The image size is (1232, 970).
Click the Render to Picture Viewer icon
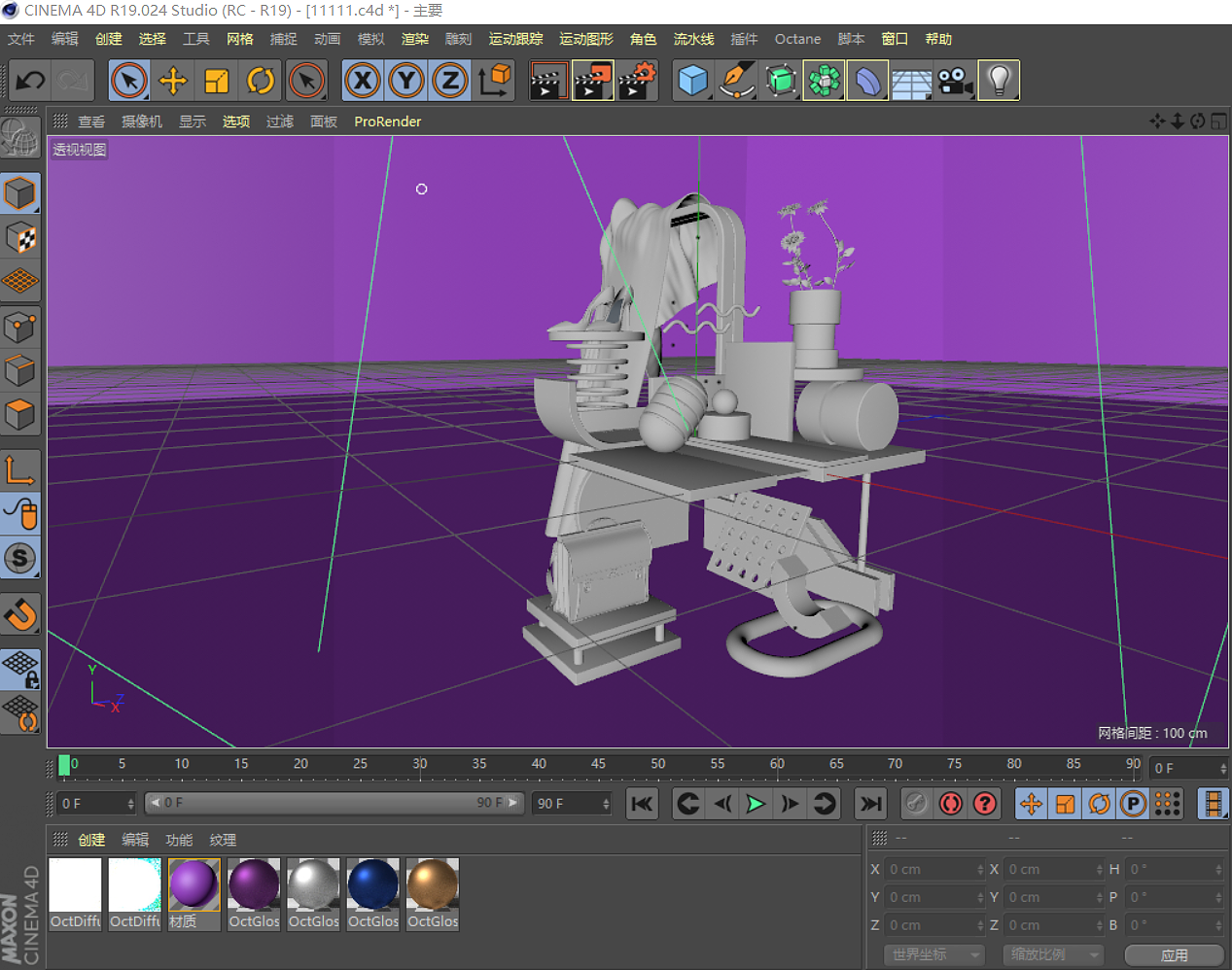tap(593, 81)
